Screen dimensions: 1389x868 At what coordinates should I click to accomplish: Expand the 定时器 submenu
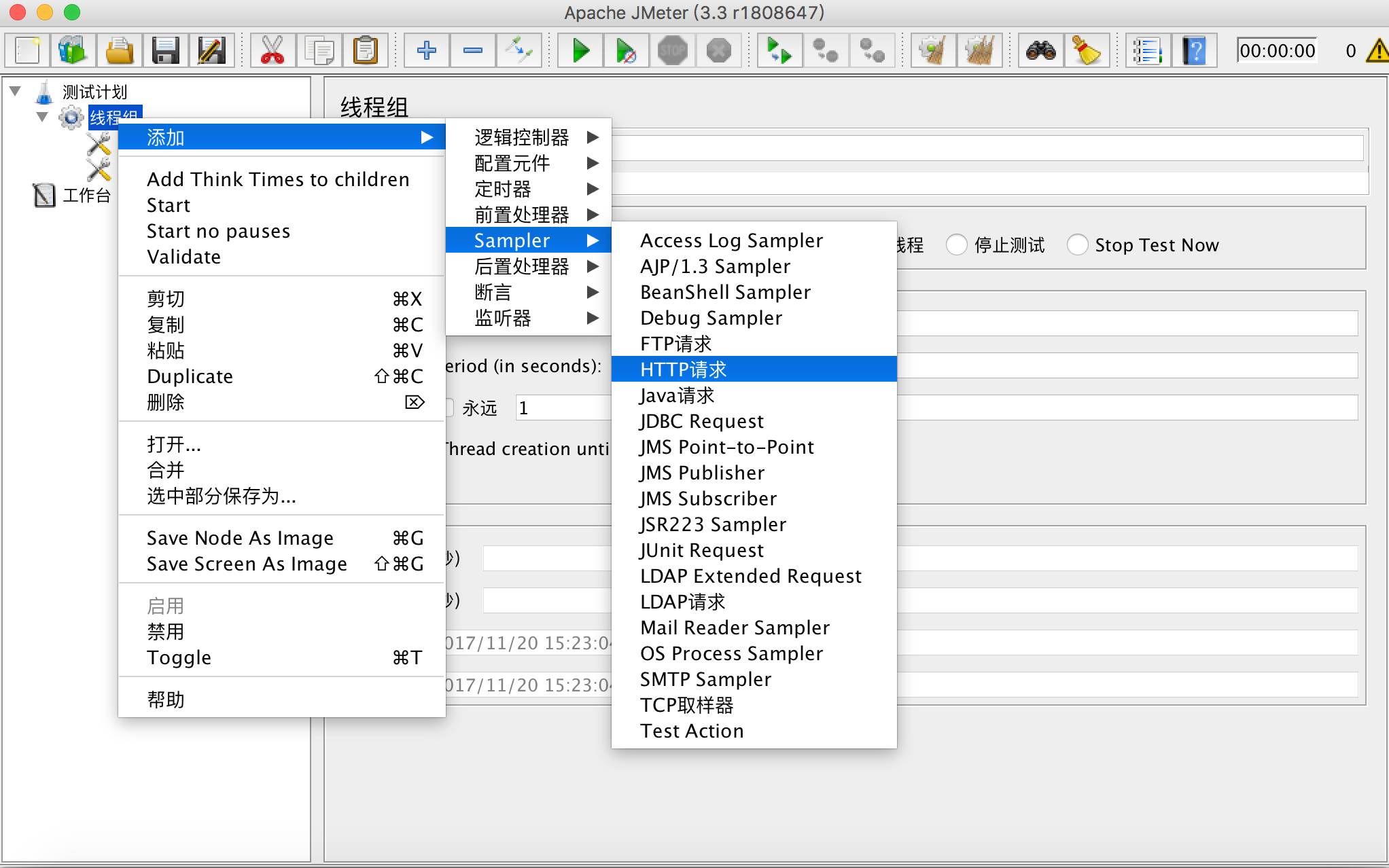point(529,189)
